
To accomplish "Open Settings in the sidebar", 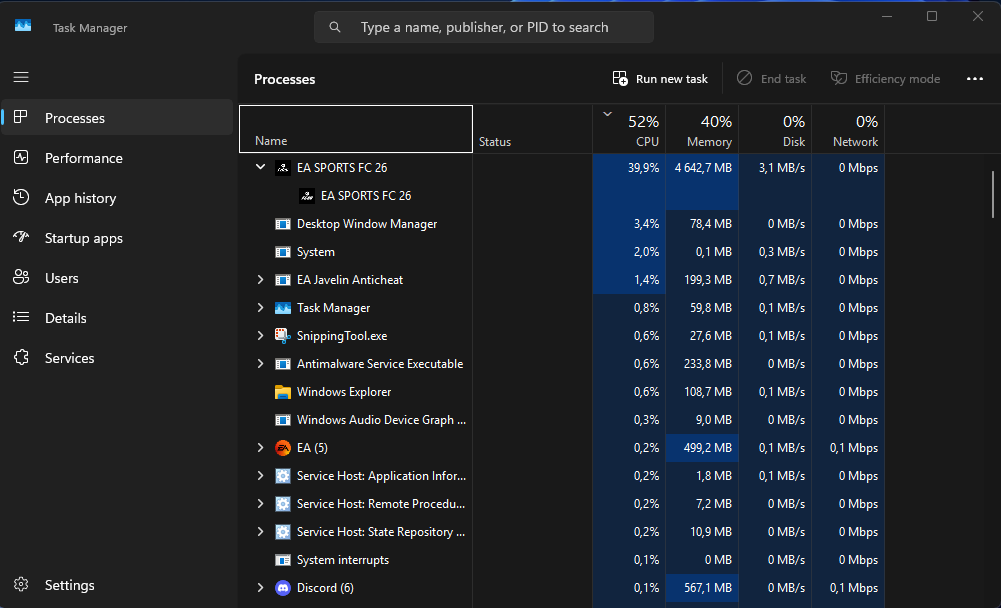I will [x=117, y=585].
